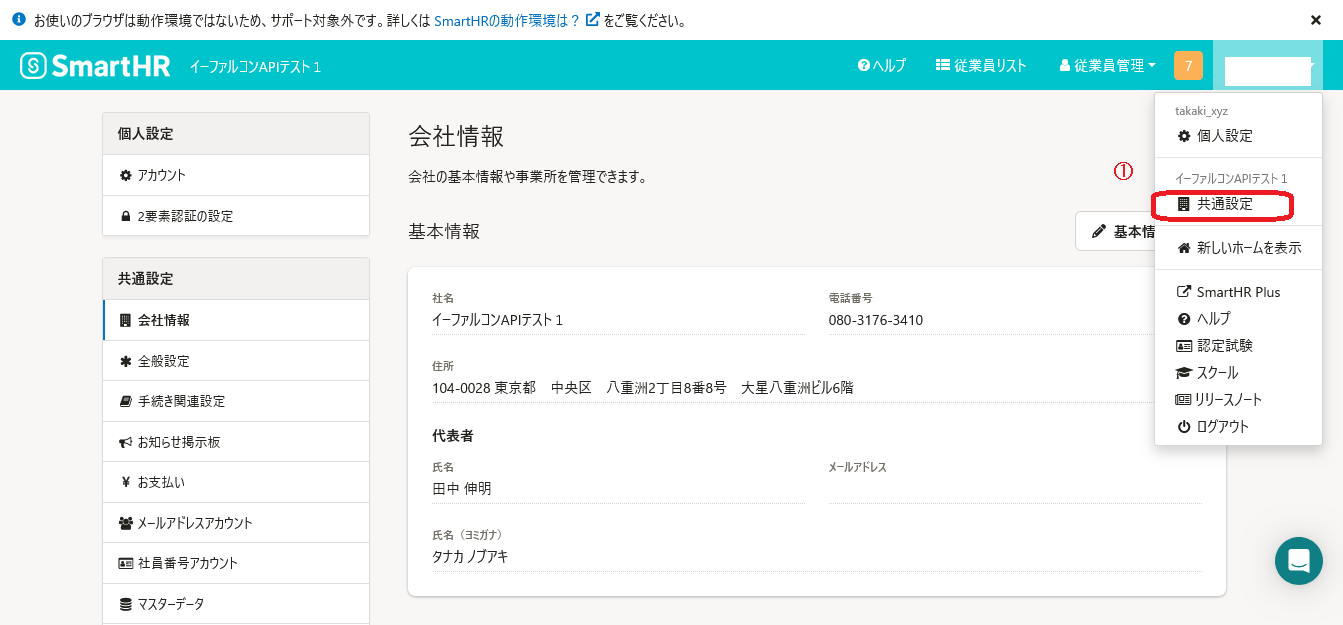Choose 新しいホームを表示 from dropdown
Screen dimensions: 1343x625
click(x=1238, y=248)
